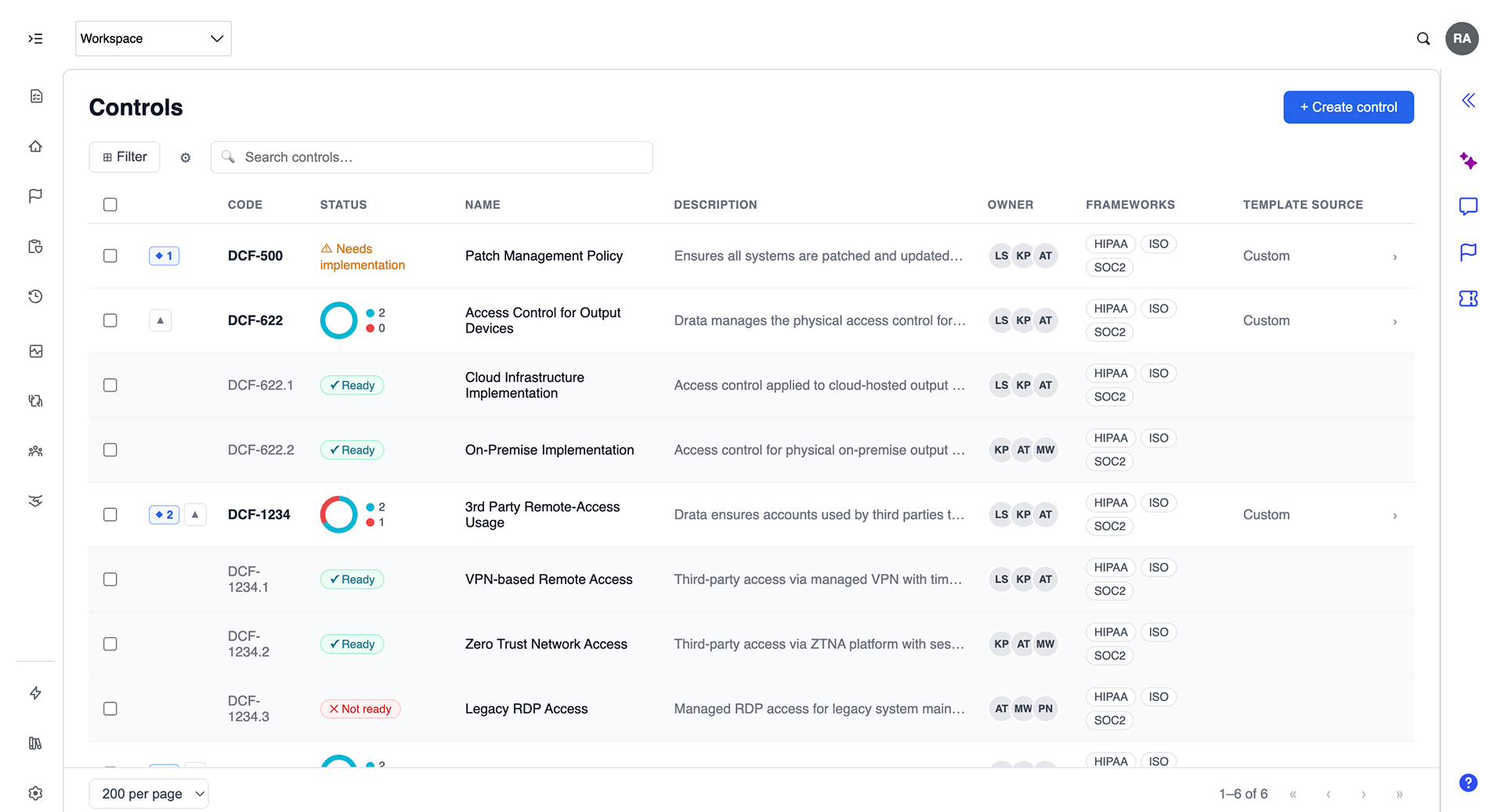Sort by the STATUS column header
The image size is (1504, 812).
coord(343,204)
